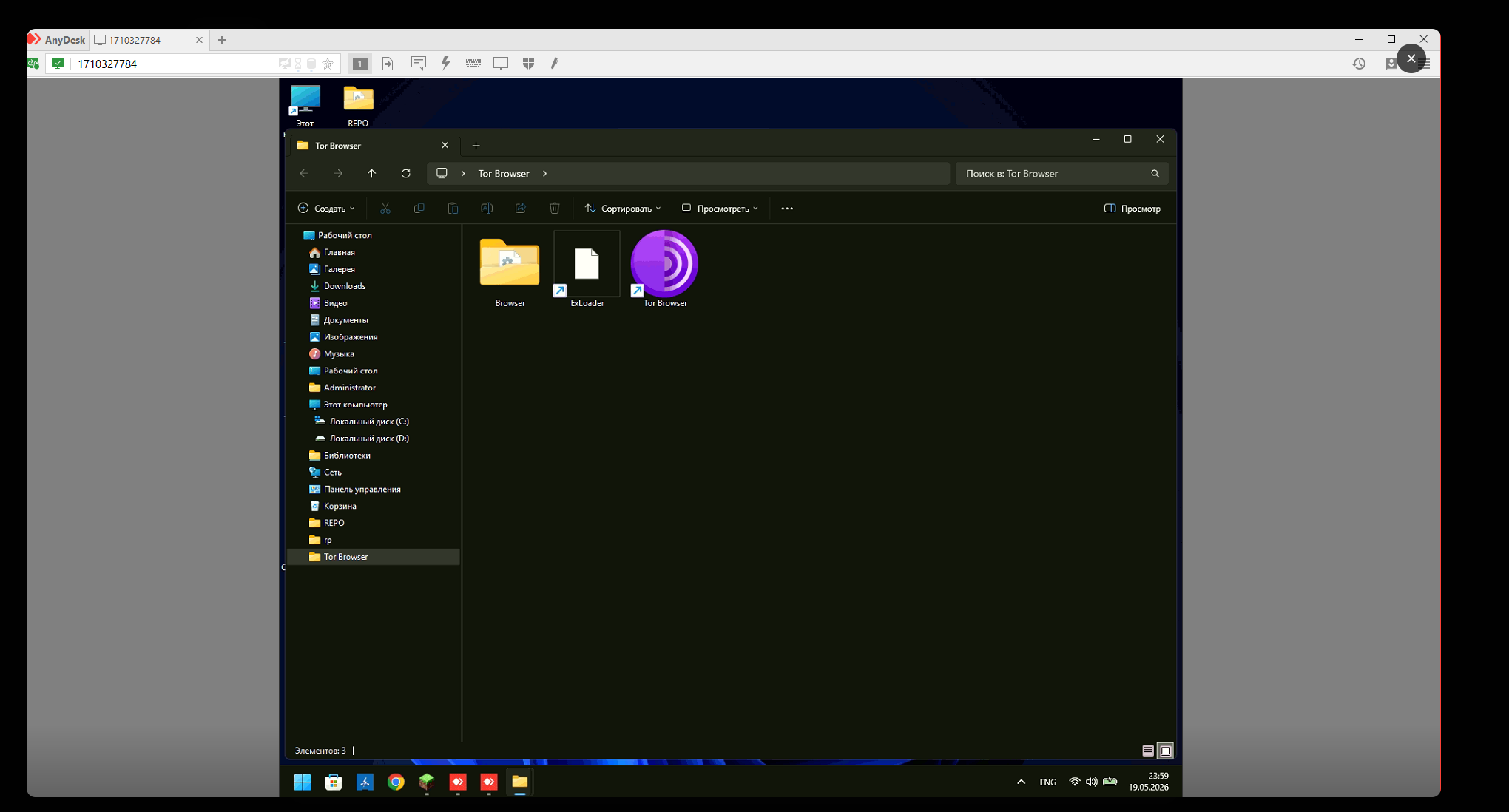
Task: Open the AnyDesk session history clock icon
Action: point(1359,64)
